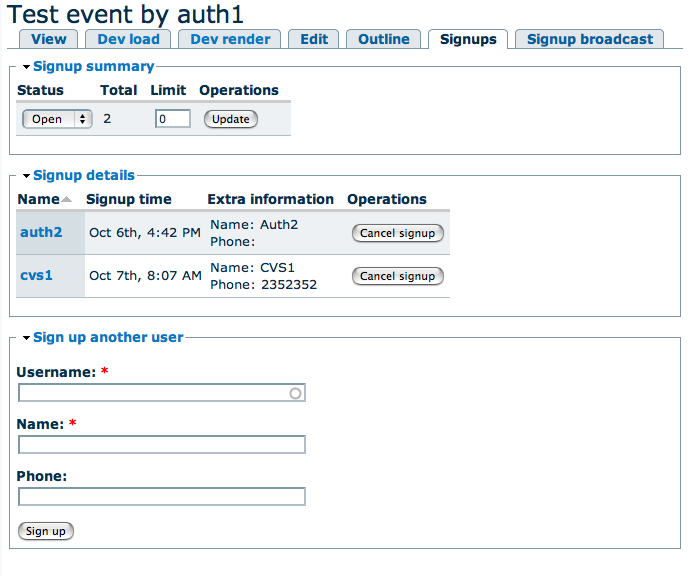Image resolution: width=695 pixels, height=576 pixels.
Task: Click autocomplete circle in Username field
Action: pos(295,393)
